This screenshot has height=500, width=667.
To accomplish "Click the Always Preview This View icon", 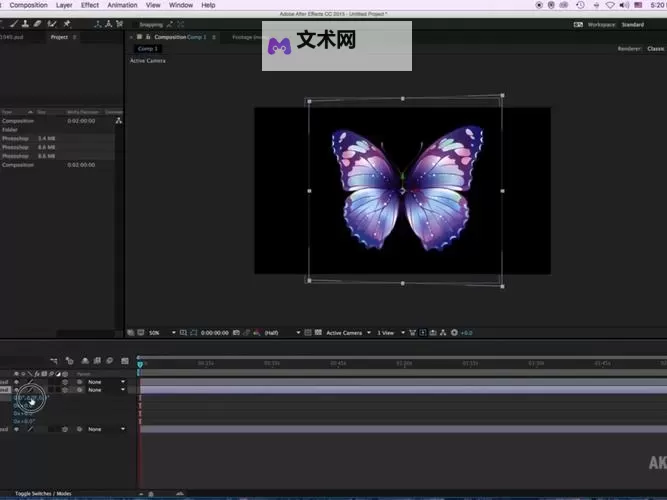I will pyautogui.click(x=131, y=333).
